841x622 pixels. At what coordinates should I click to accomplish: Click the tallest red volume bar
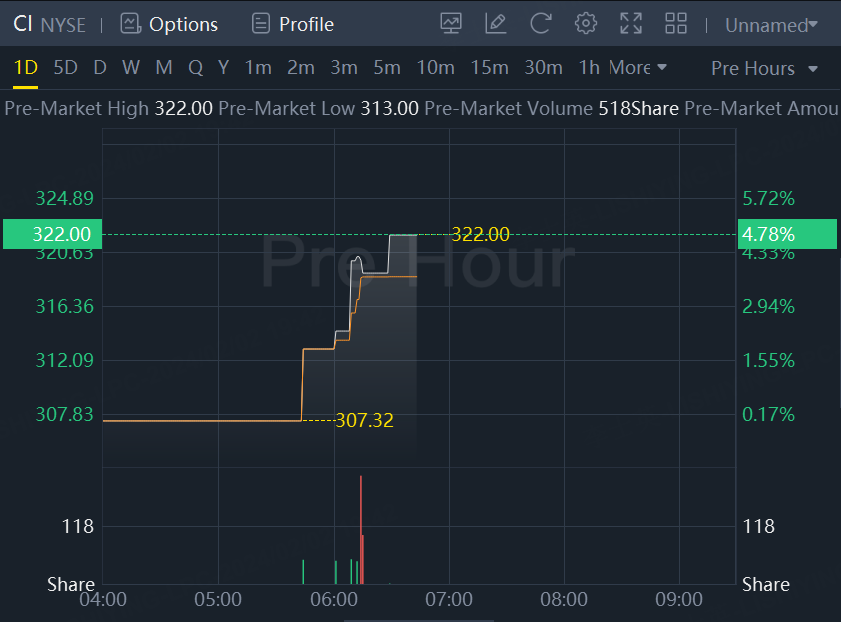[360, 530]
